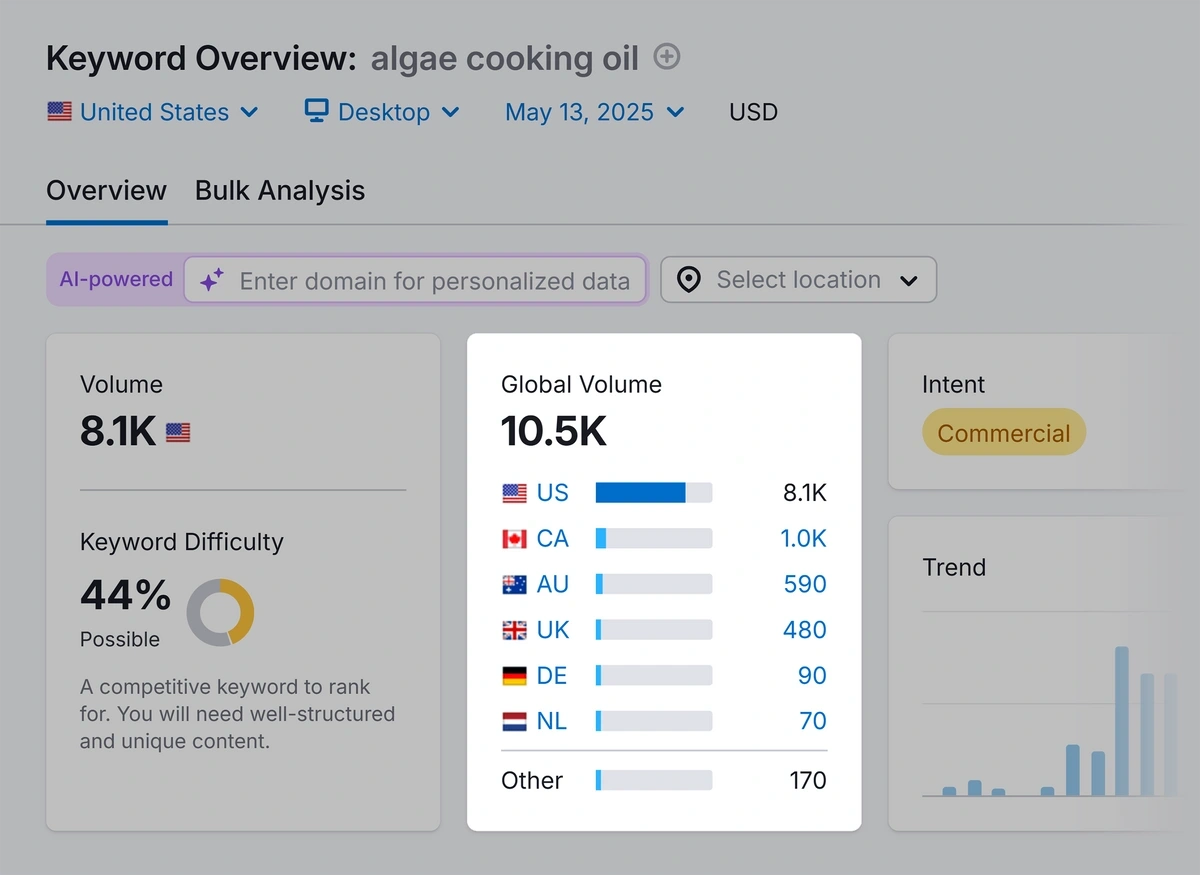
Task: Click the 10.5K global volume number
Action: pyautogui.click(x=554, y=431)
